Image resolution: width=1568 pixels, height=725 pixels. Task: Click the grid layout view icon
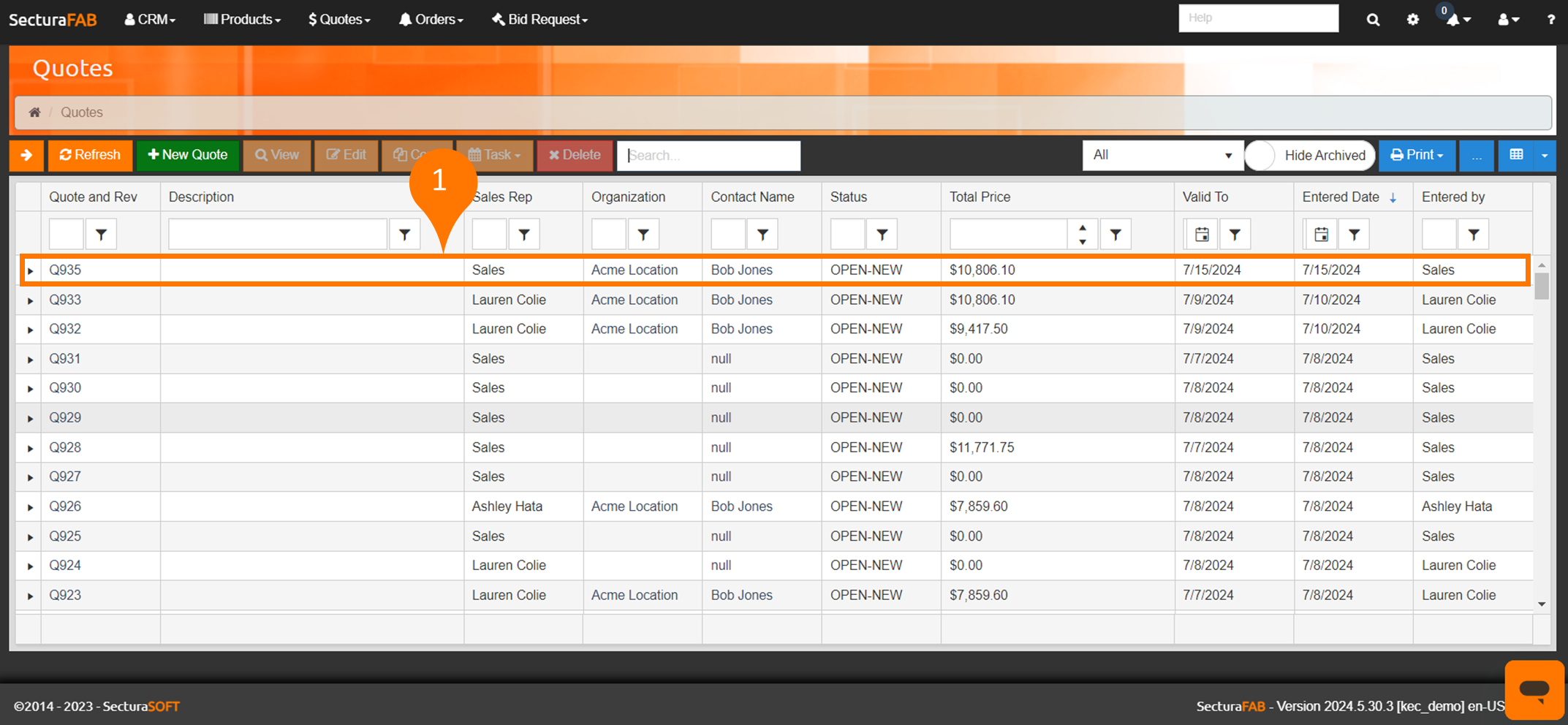(x=1516, y=155)
